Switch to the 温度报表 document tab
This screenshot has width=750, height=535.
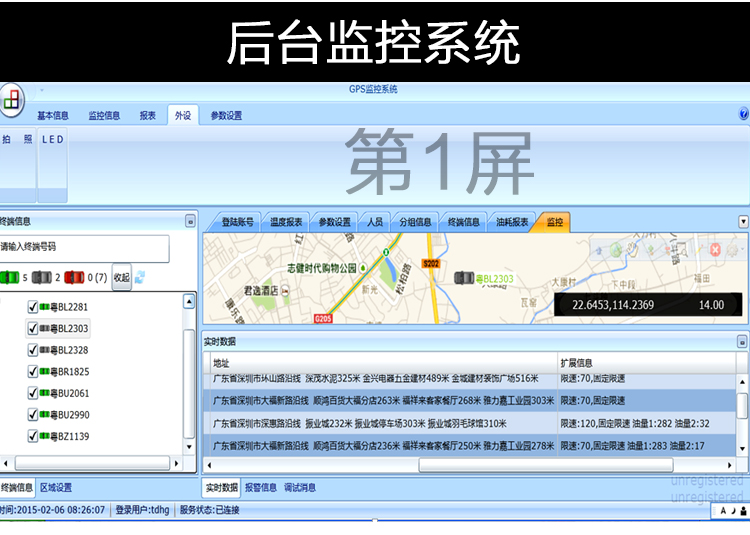tap(286, 222)
